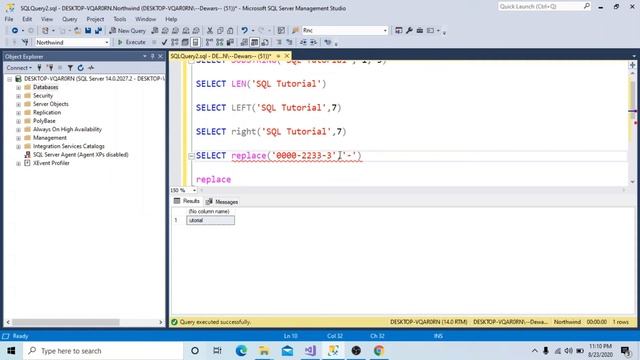Collapse the SELECT replace code block
The image size is (640, 360).
point(191,156)
